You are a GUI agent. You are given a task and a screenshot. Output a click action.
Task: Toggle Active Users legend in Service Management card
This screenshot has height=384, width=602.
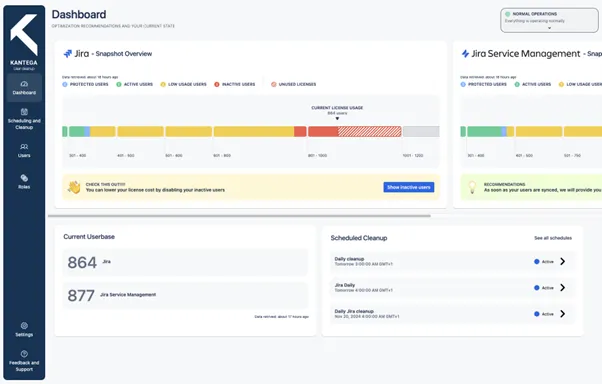pyautogui.click(x=533, y=84)
